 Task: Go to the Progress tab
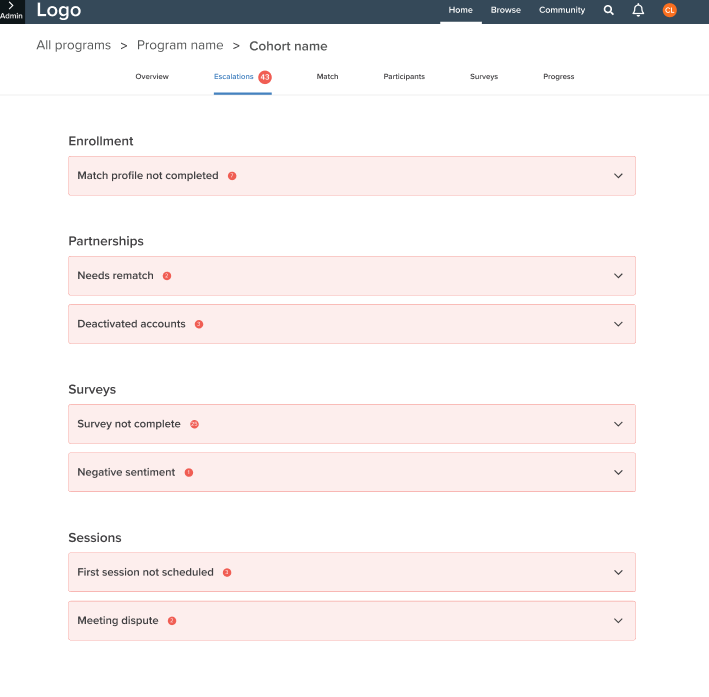click(x=558, y=76)
